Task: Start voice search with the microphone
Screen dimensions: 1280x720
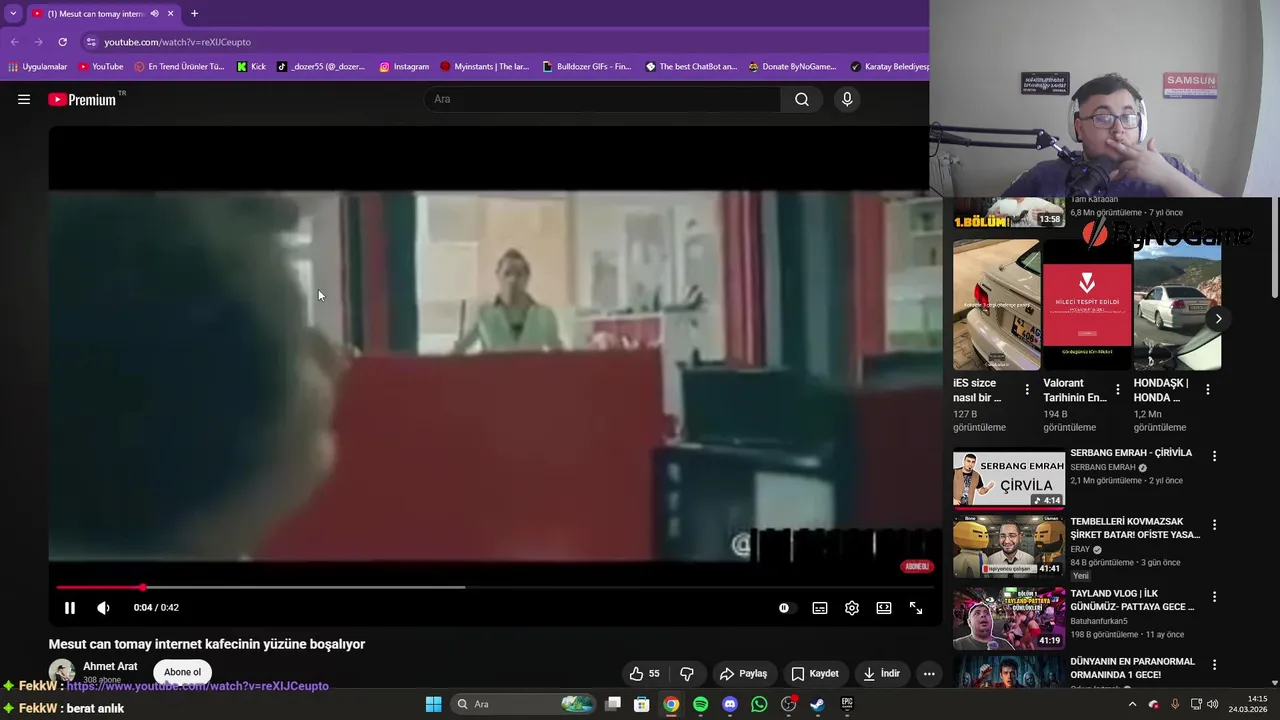Action: pyautogui.click(x=847, y=99)
